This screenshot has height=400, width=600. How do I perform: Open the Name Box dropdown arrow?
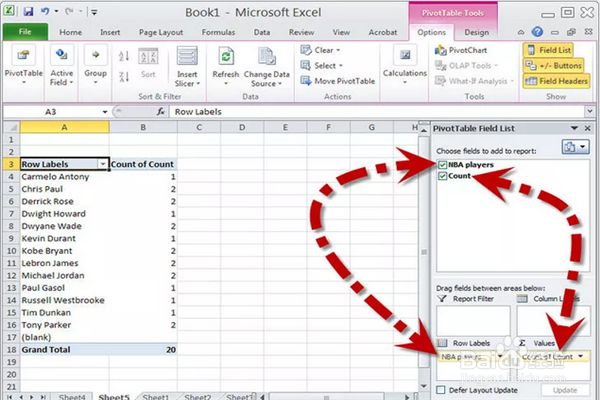coord(104,112)
